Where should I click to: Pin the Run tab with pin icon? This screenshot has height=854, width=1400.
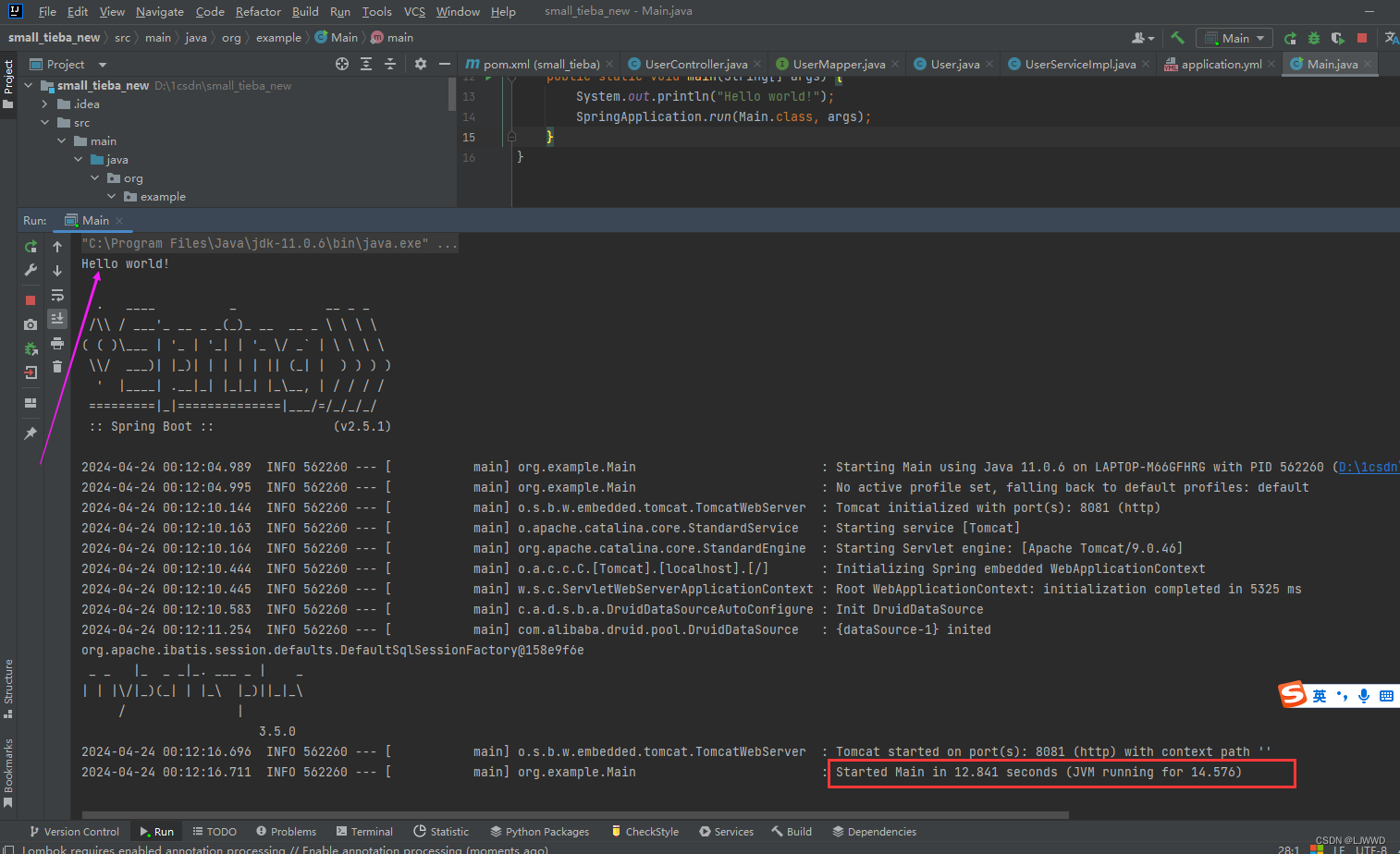31,433
